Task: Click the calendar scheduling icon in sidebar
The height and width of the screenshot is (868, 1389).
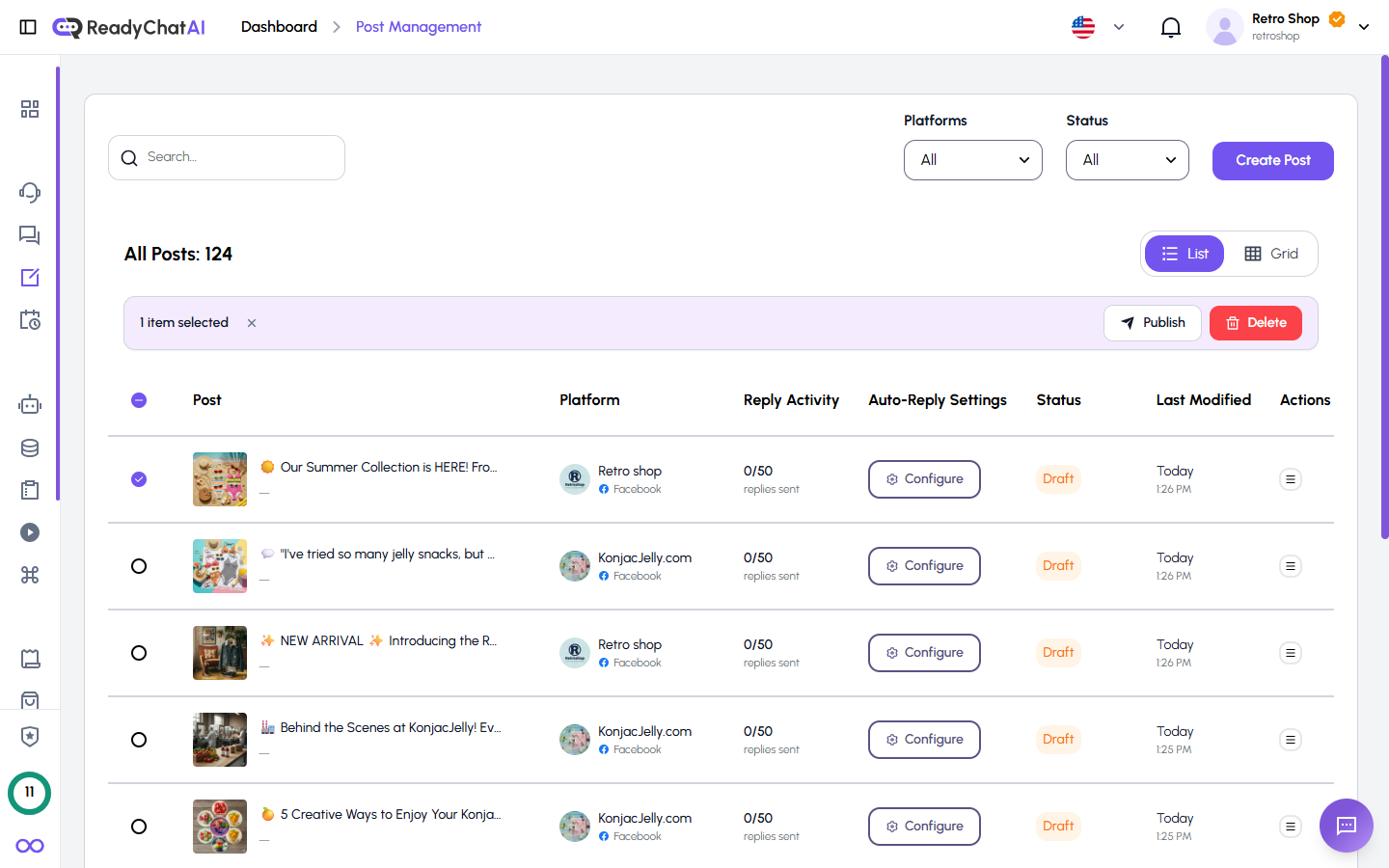Action: 29,319
